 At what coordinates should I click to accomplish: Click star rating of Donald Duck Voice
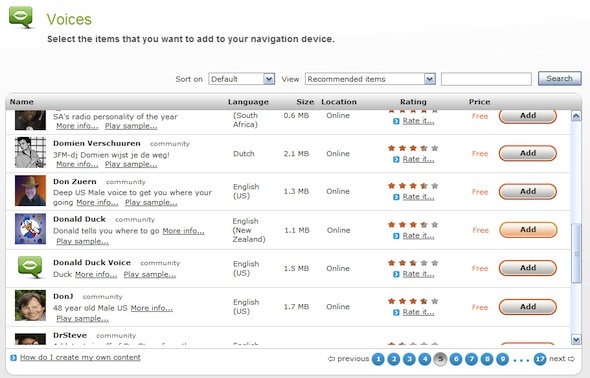(x=413, y=263)
